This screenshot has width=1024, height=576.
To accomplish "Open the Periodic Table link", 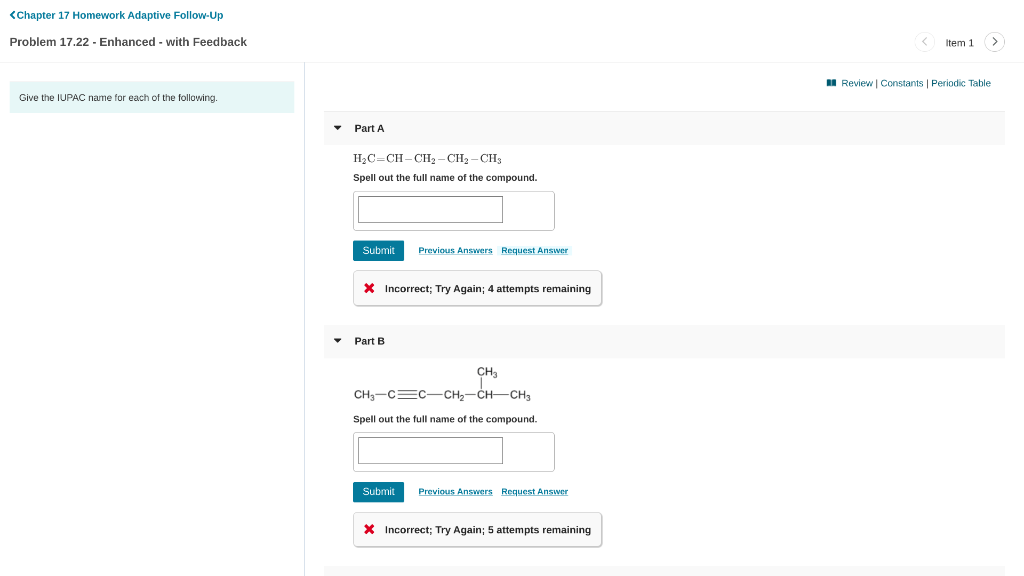I will (961, 83).
